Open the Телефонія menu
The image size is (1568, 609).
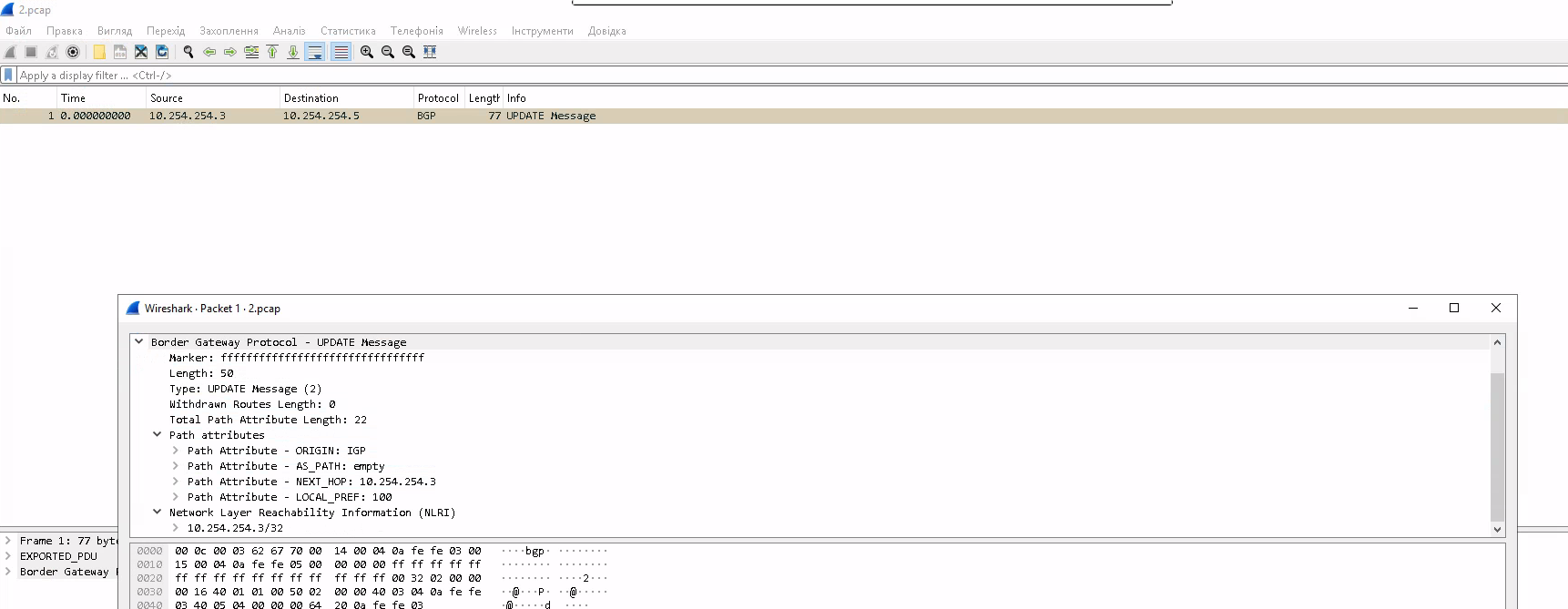[417, 31]
